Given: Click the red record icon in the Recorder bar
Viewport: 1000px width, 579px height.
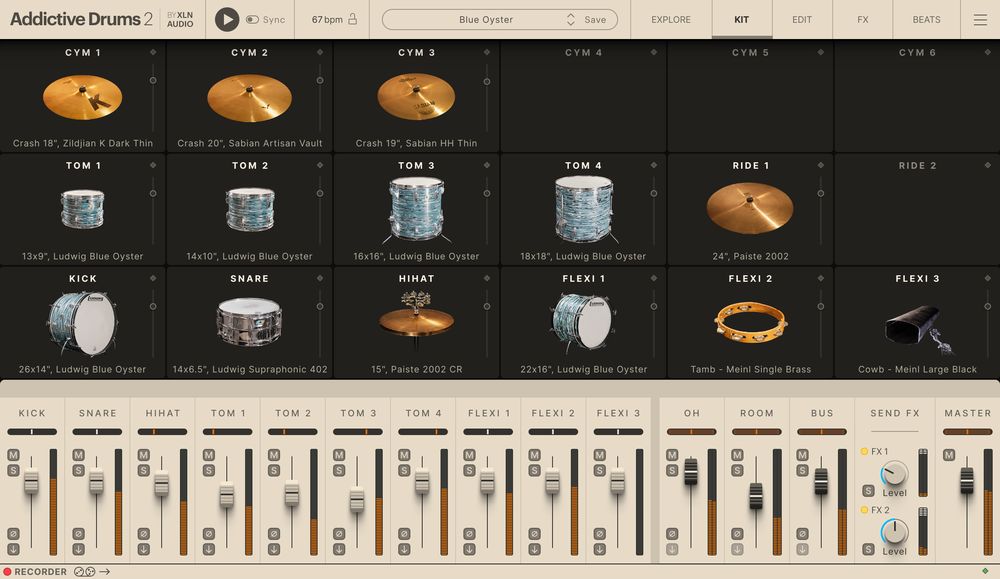Looking at the screenshot, I should click(8, 570).
